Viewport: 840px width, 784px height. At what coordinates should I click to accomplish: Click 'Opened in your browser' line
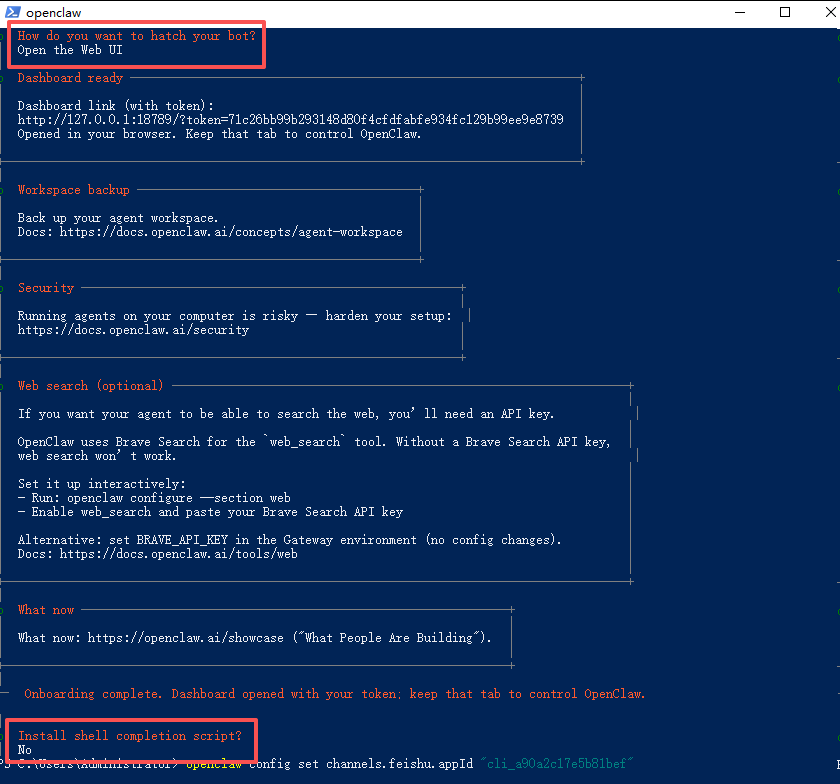pos(219,134)
